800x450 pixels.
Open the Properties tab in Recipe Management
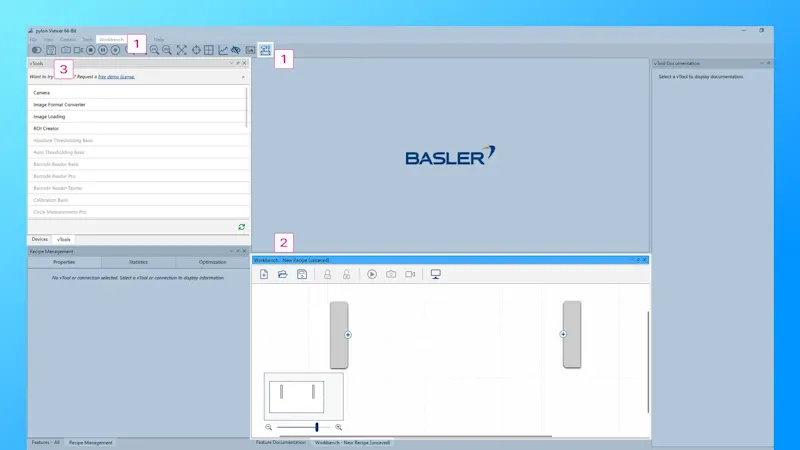point(64,262)
